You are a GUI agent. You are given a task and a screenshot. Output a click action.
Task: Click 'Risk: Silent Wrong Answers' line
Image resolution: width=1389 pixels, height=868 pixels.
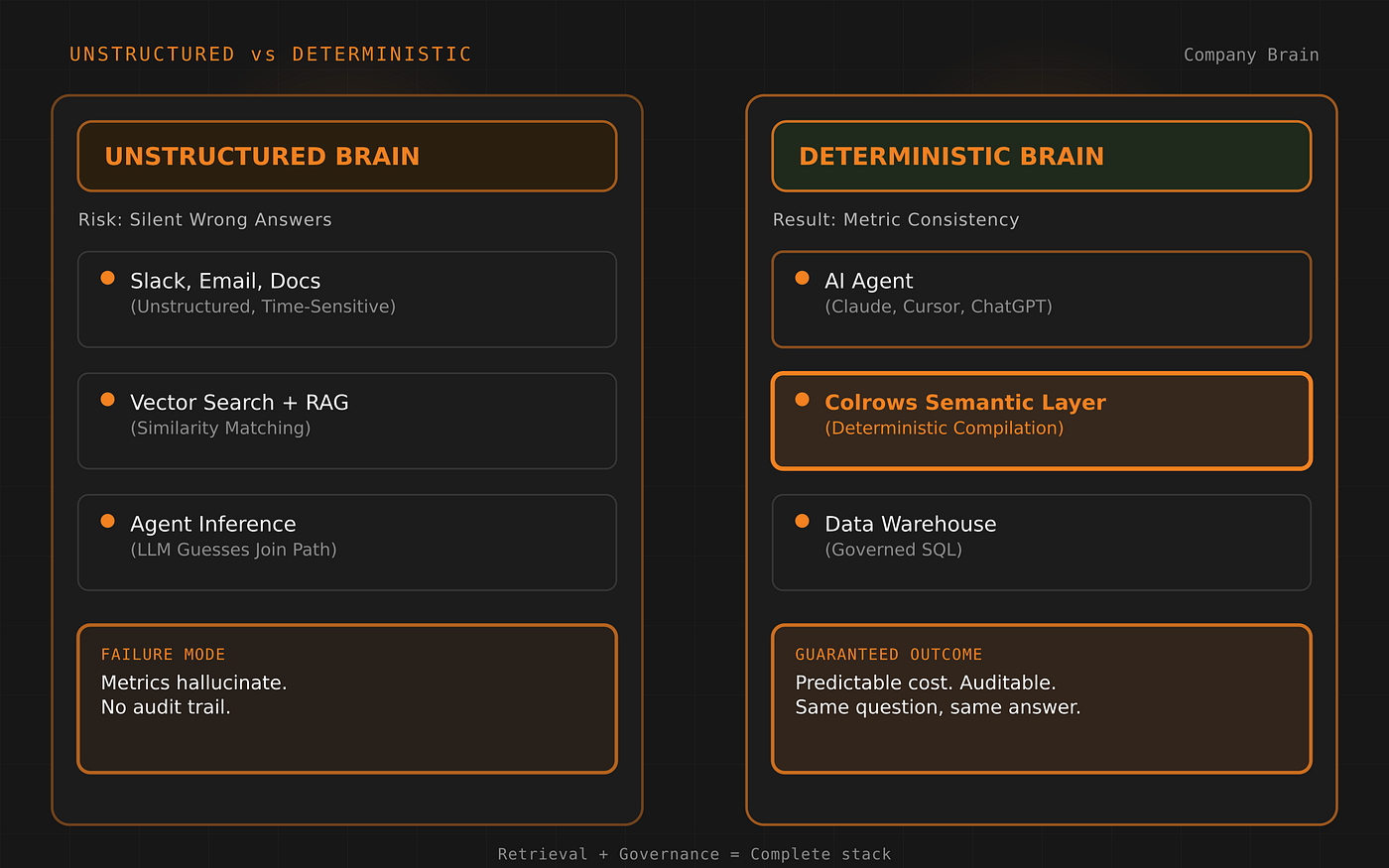point(205,219)
